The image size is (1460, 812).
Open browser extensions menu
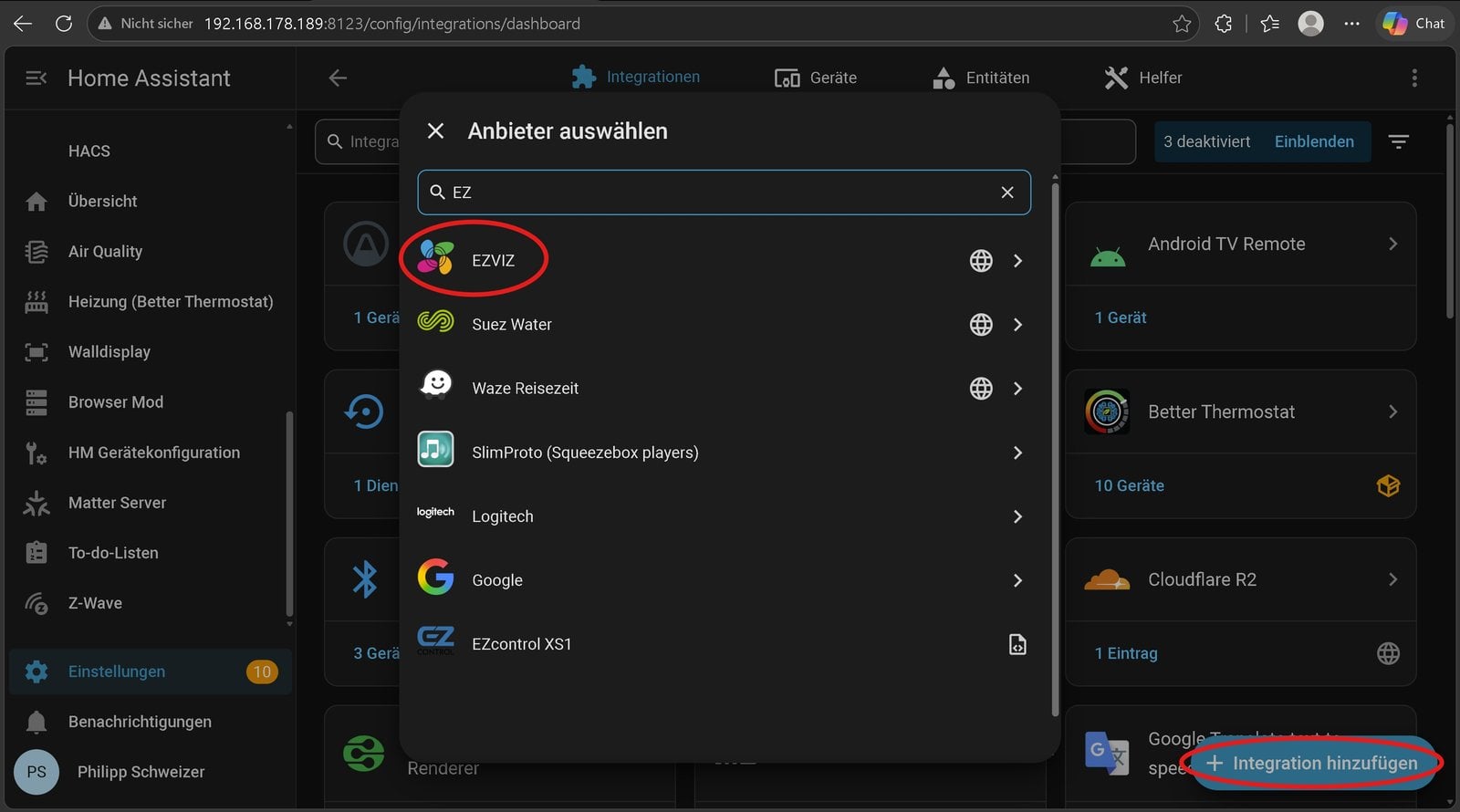click(x=1224, y=24)
